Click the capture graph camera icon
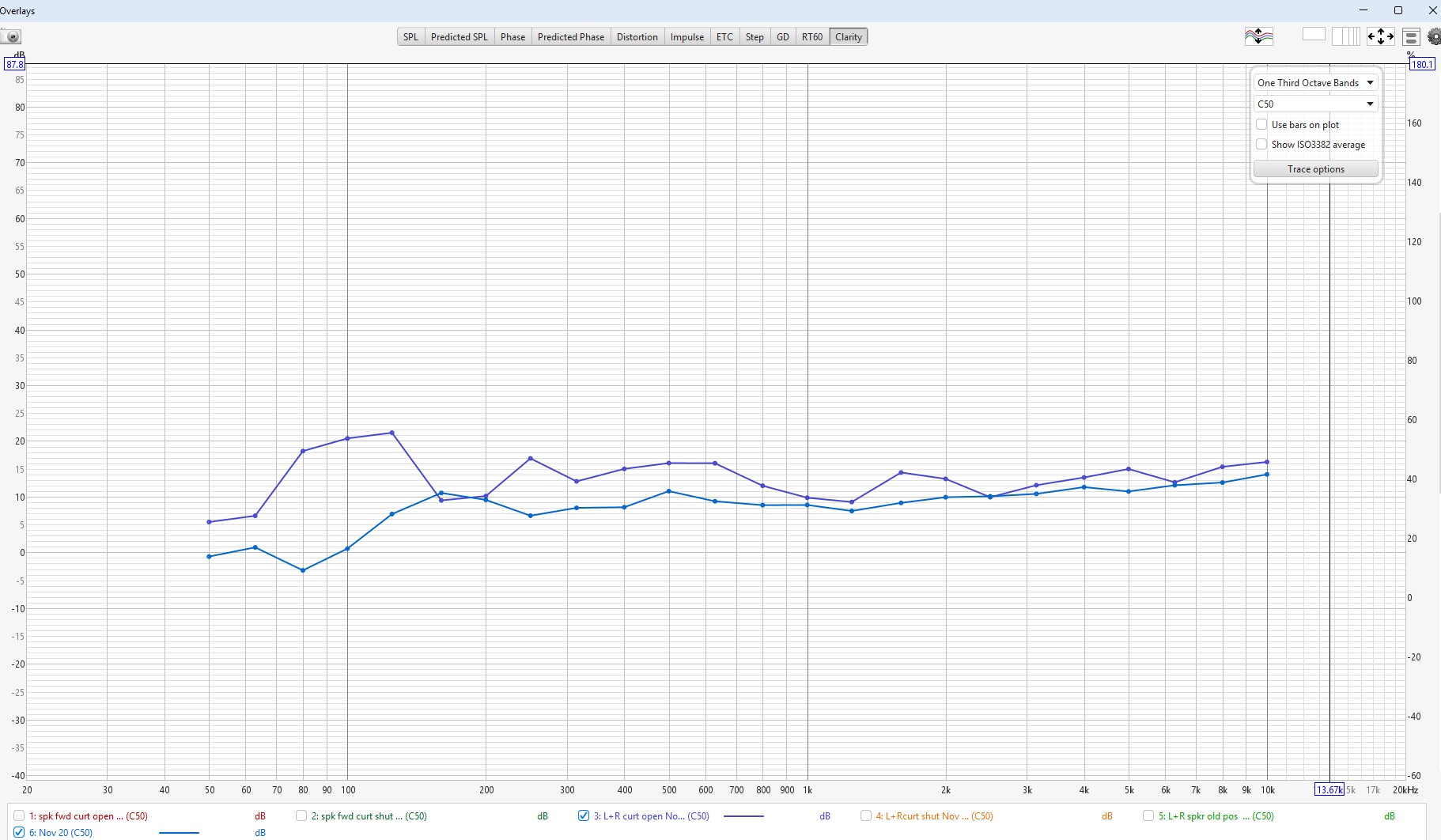This screenshot has height=840, width=1441. [x=11, y=36]
